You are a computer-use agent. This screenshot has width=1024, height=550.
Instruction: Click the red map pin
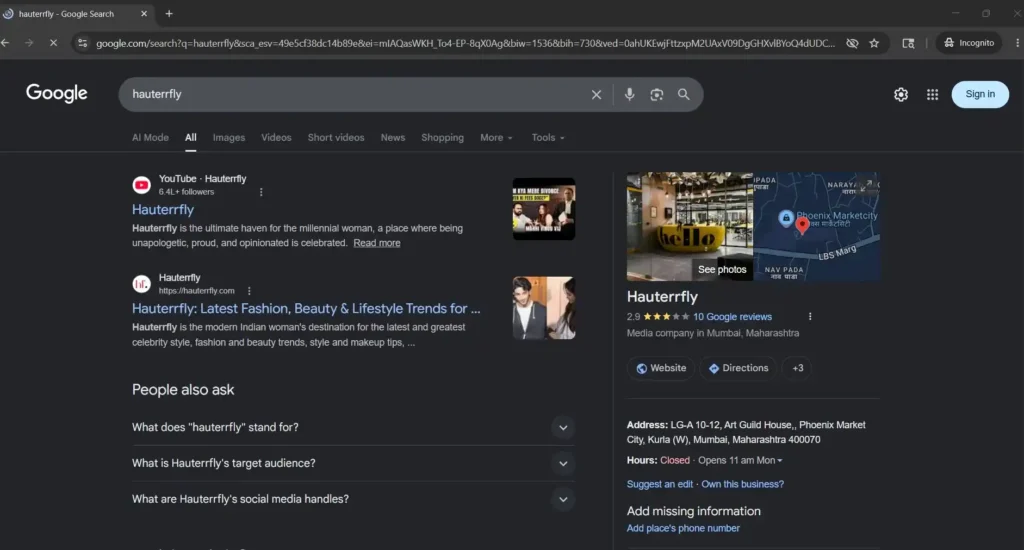[803, 225]
